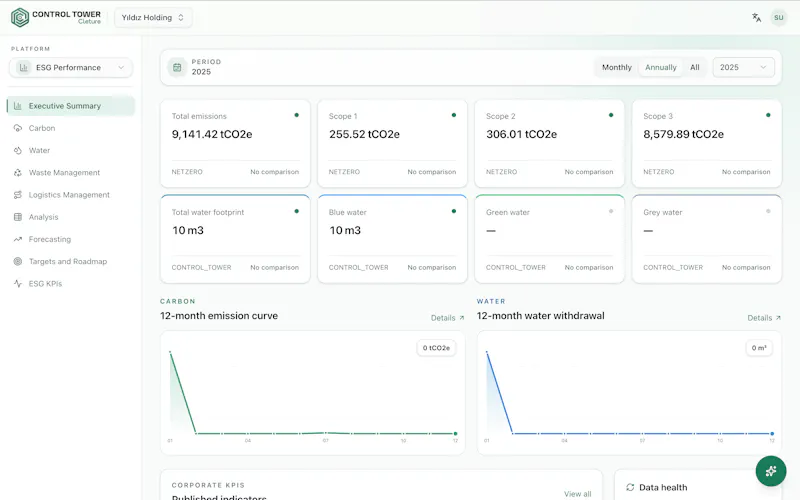Expand the ESG Performance platform dropdown
This screenshot has width=800, height=500.
coord(71,67)
